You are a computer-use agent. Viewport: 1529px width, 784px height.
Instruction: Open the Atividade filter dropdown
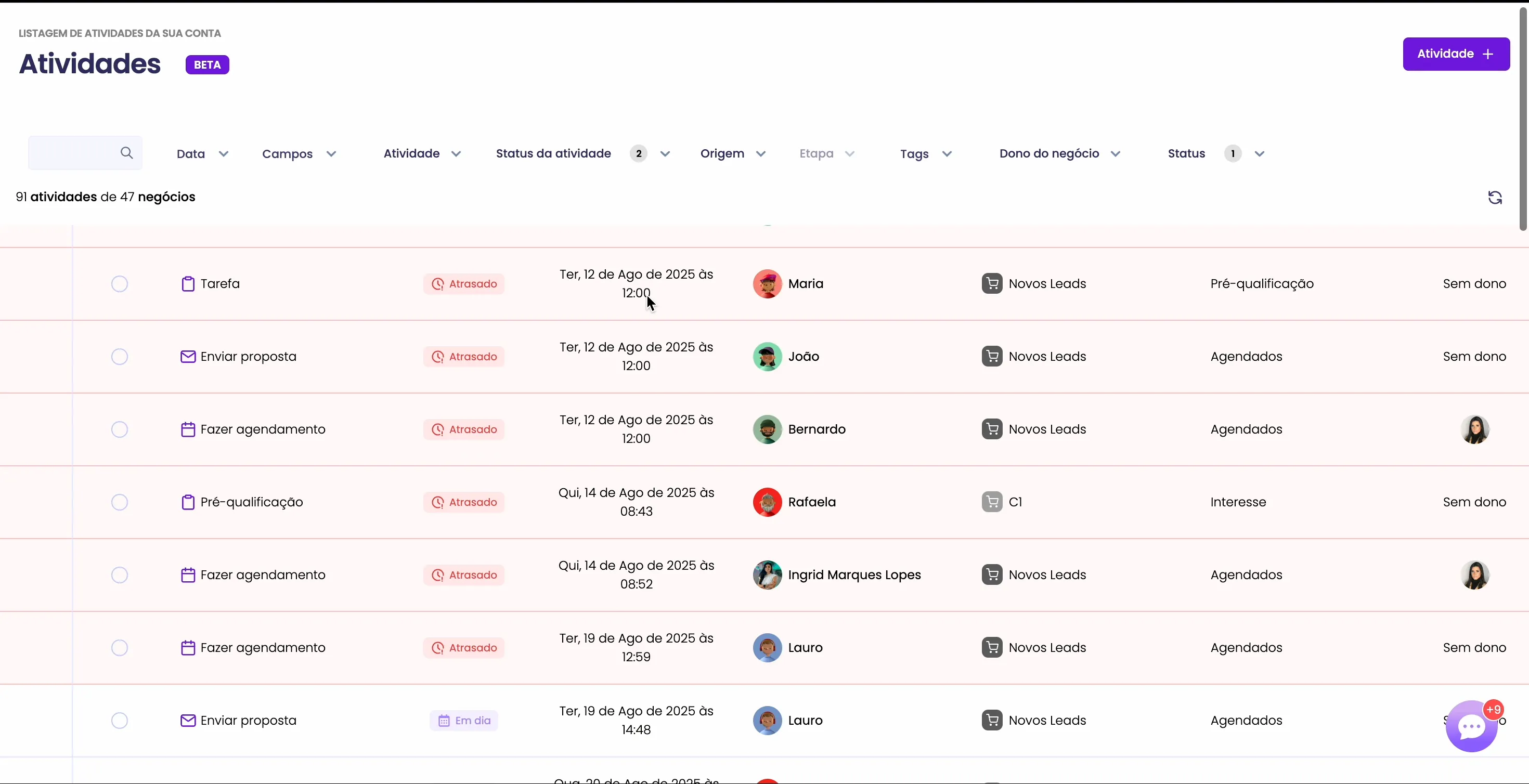pos(422,154)
